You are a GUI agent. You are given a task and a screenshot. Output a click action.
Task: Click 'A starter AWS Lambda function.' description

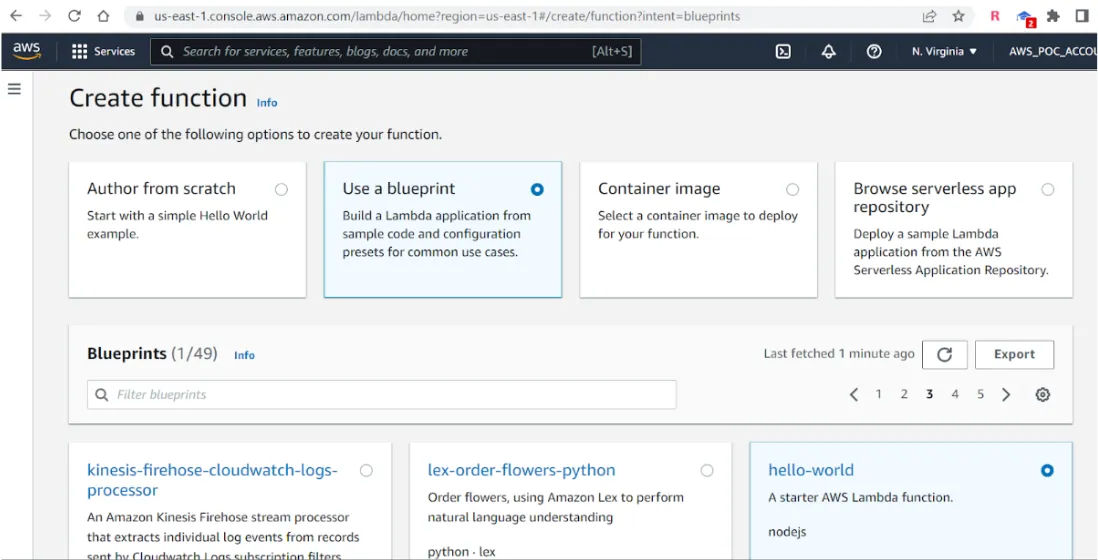(x=861, y=498)
